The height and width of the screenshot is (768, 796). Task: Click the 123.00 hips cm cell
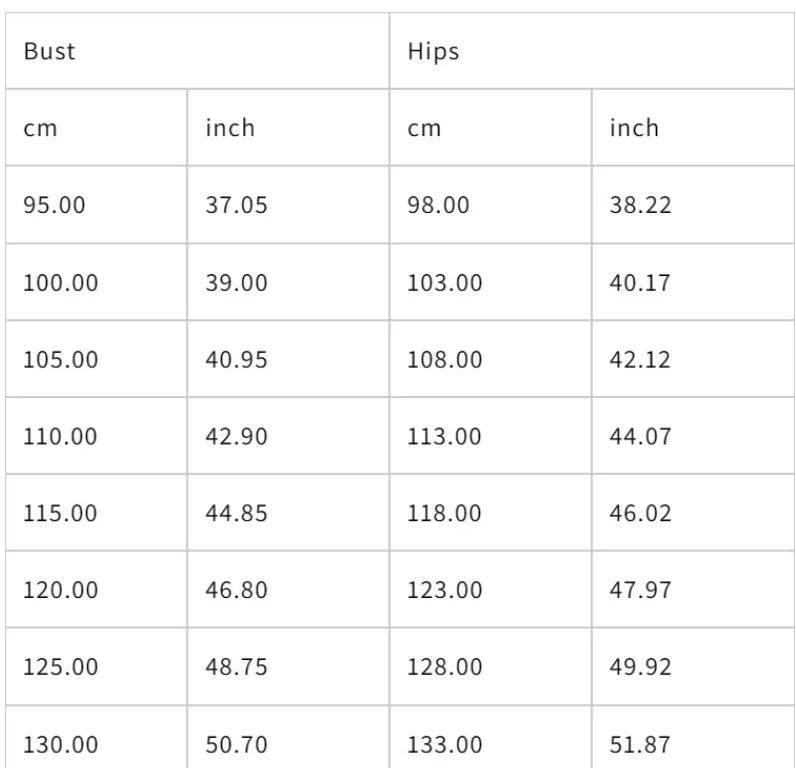[x=444, y=590]
